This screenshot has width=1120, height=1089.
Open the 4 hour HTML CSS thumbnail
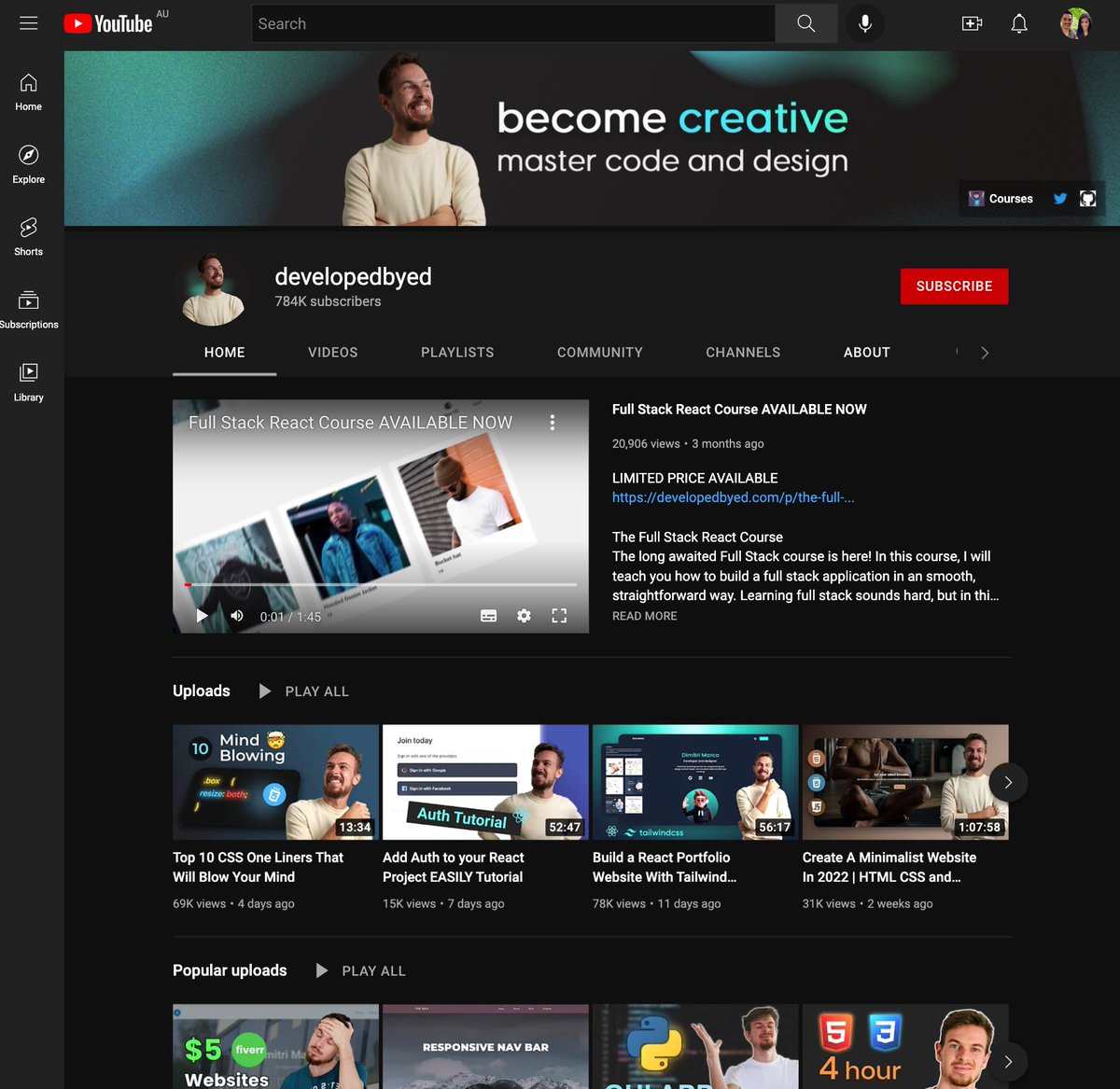(905, 1047)
